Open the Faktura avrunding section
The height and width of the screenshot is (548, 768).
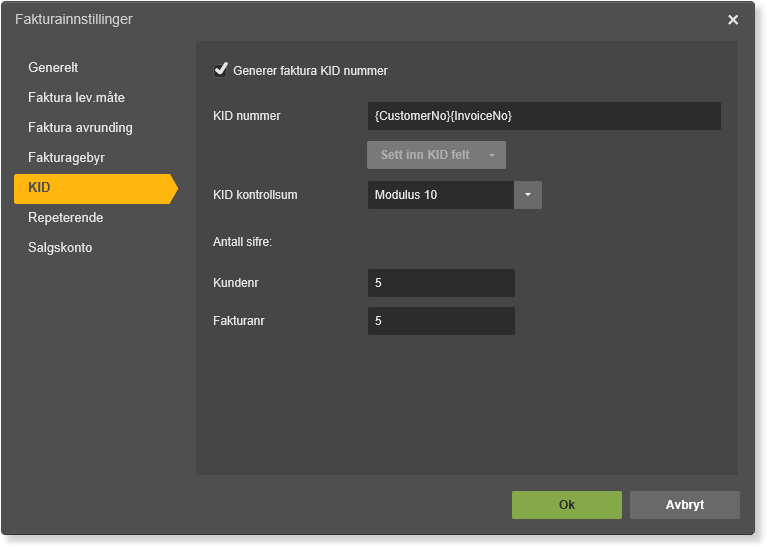[80, 127]
